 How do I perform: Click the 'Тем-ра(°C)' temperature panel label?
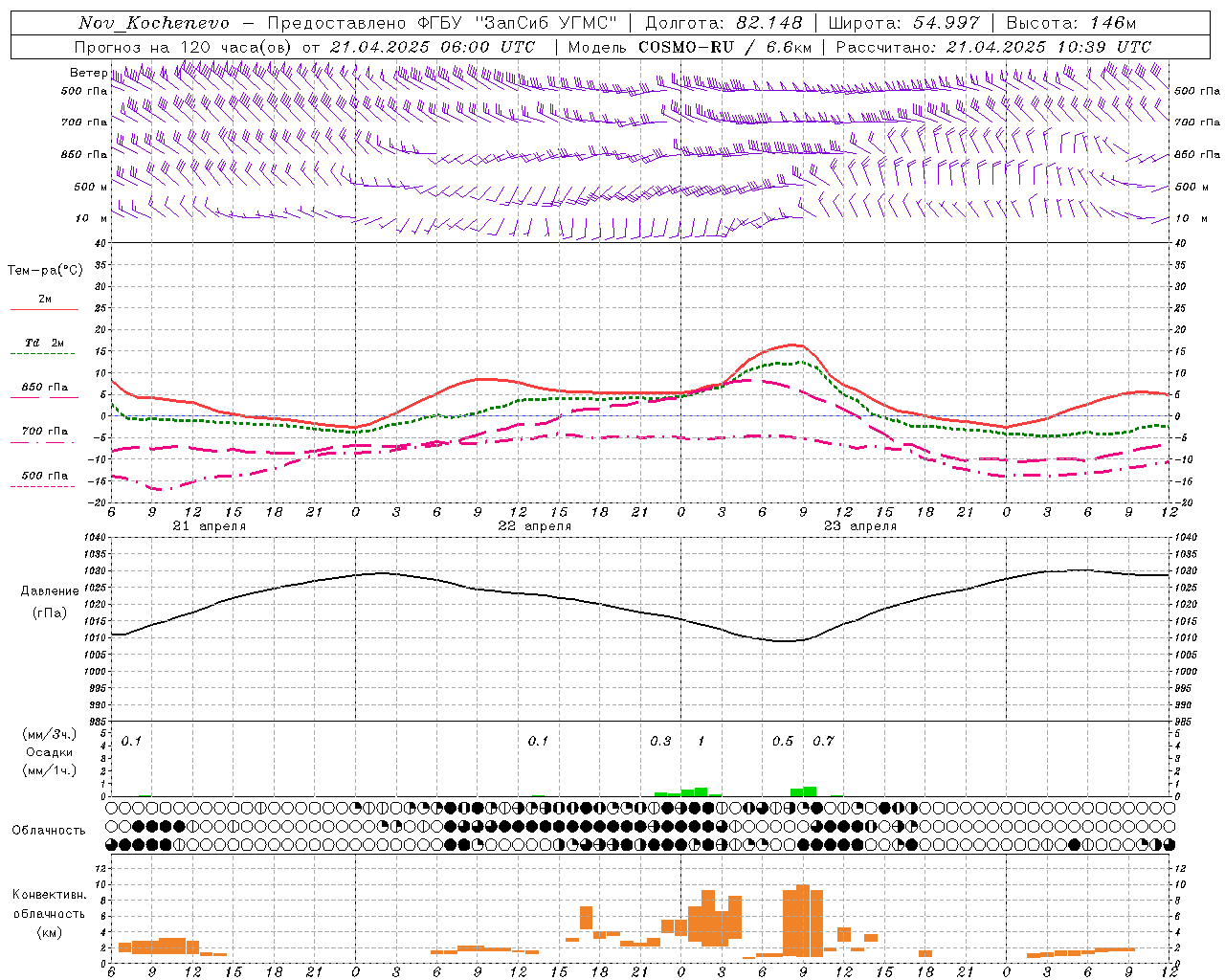pos(45,271)
